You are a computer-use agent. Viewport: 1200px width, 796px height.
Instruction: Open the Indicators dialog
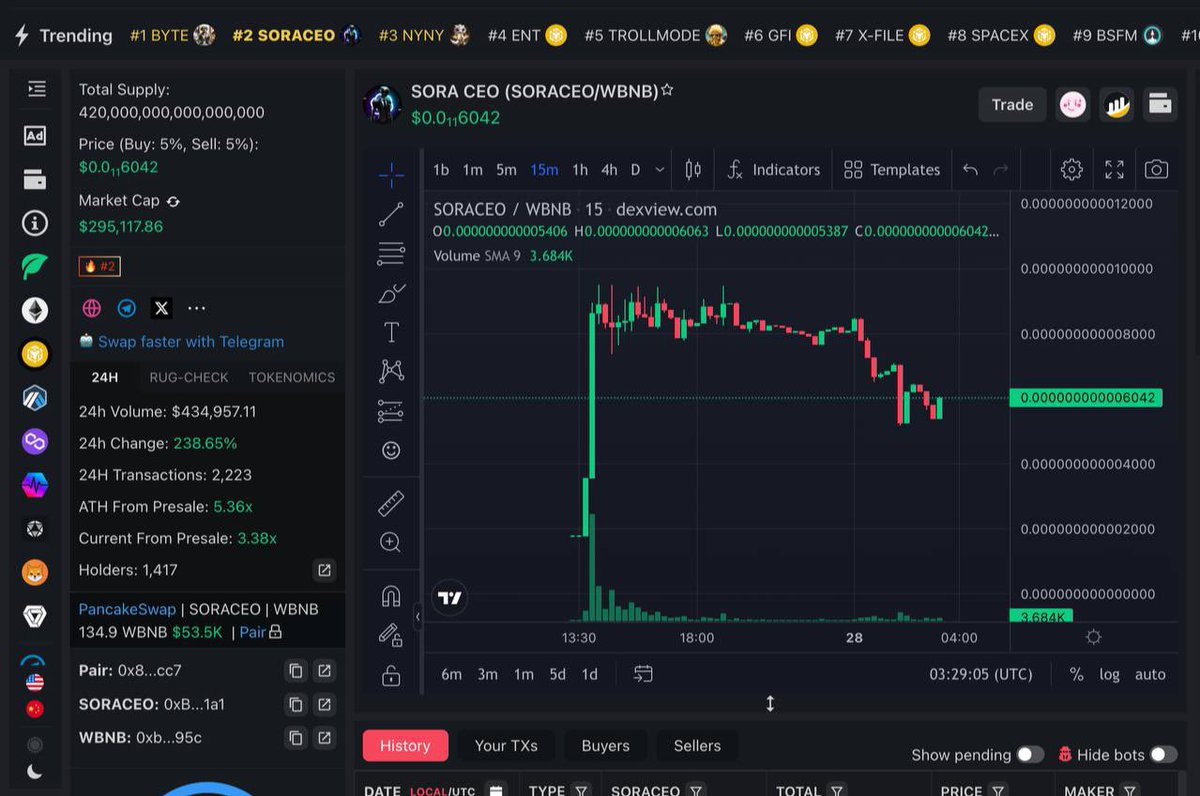tap(773, 170)
